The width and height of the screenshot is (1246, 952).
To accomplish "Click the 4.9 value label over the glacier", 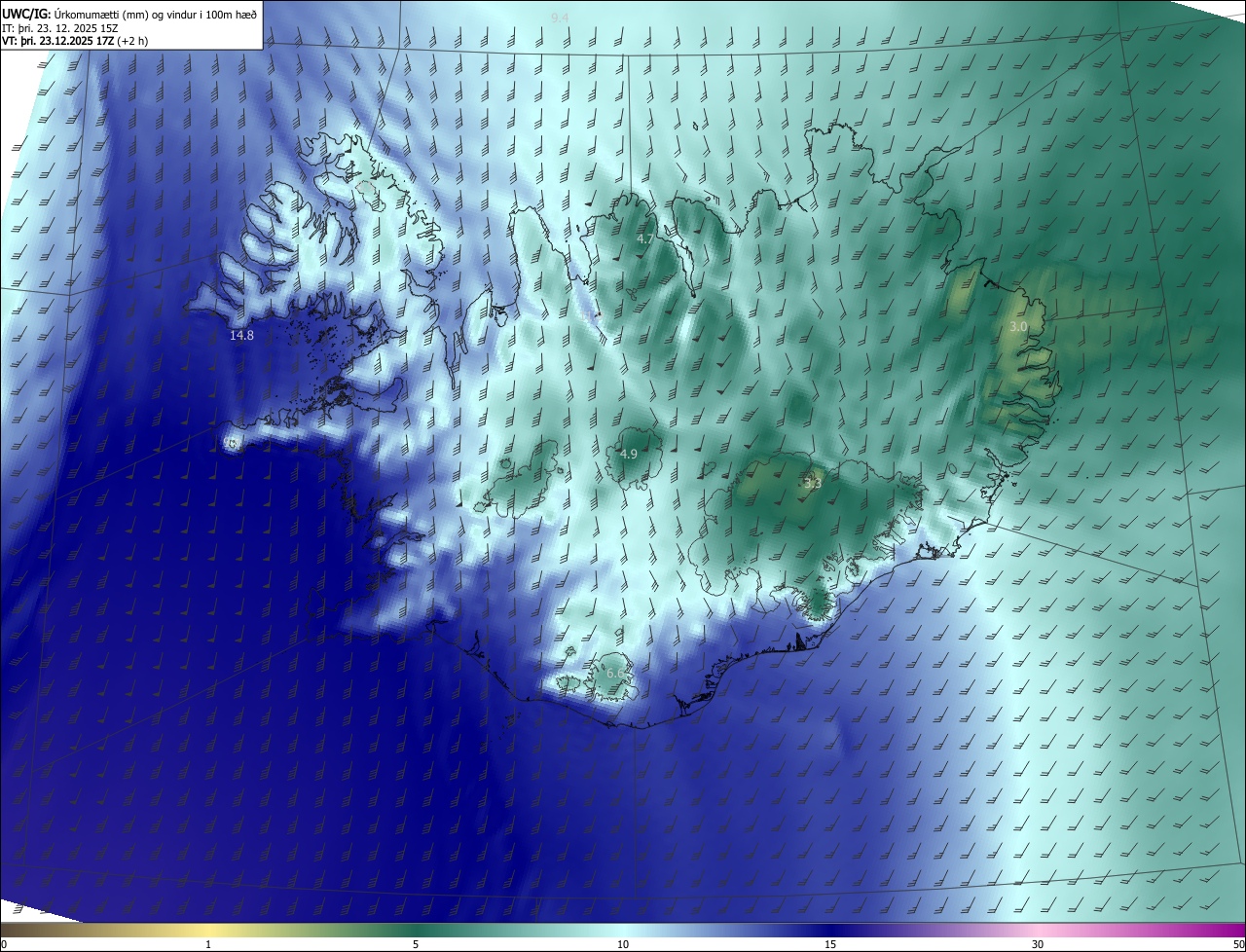I will 629,454.
